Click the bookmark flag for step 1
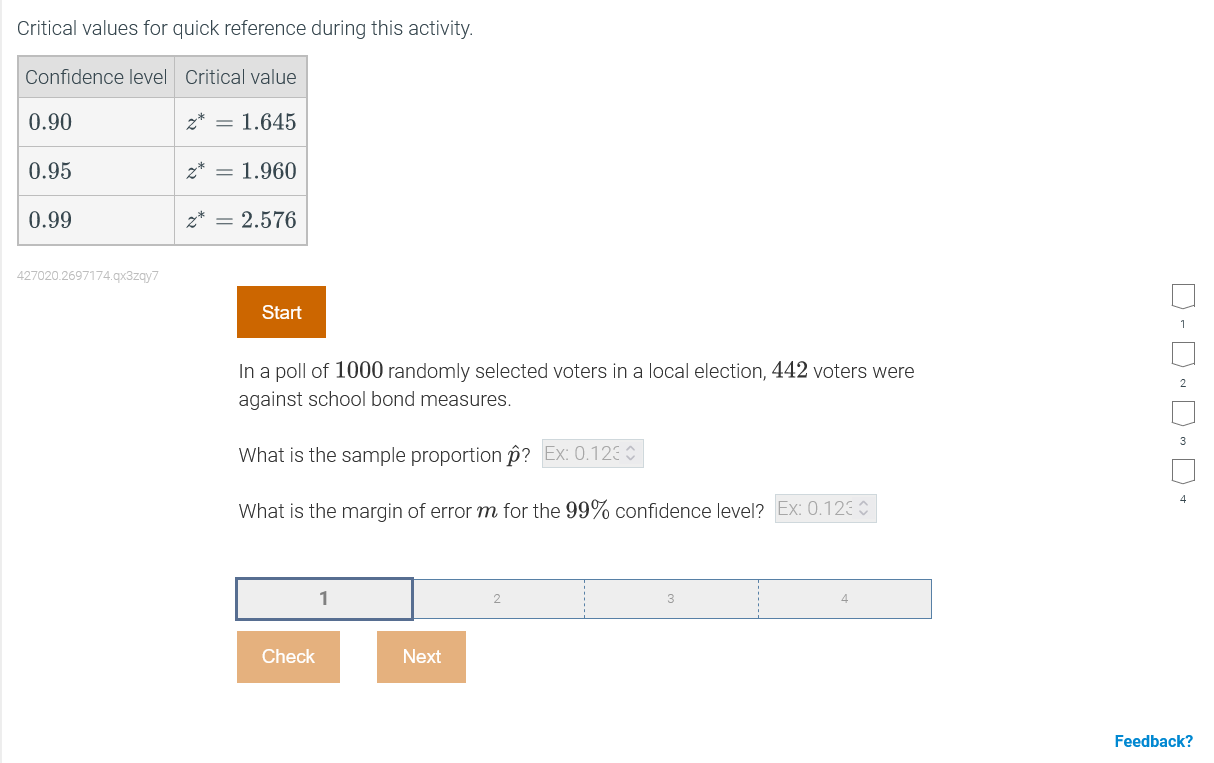This screenshot has height=763, width=1214. 1182,295
